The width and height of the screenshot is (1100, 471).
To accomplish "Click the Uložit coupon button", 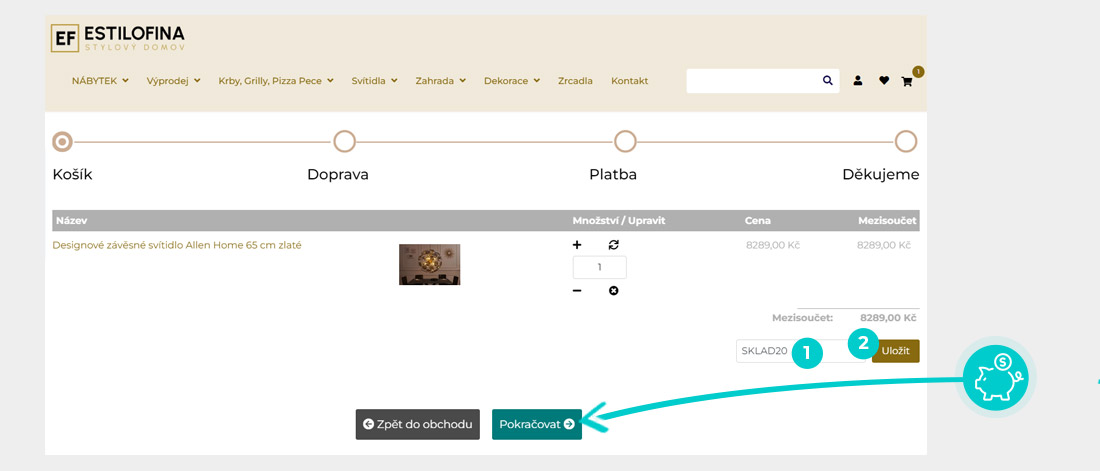I will coord(895,351).
